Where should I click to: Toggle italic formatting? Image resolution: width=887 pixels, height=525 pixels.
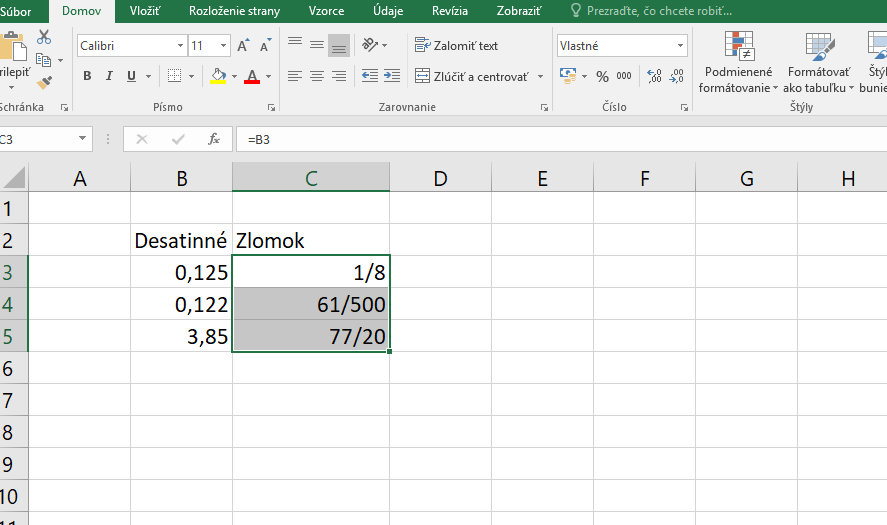(110, 76)
